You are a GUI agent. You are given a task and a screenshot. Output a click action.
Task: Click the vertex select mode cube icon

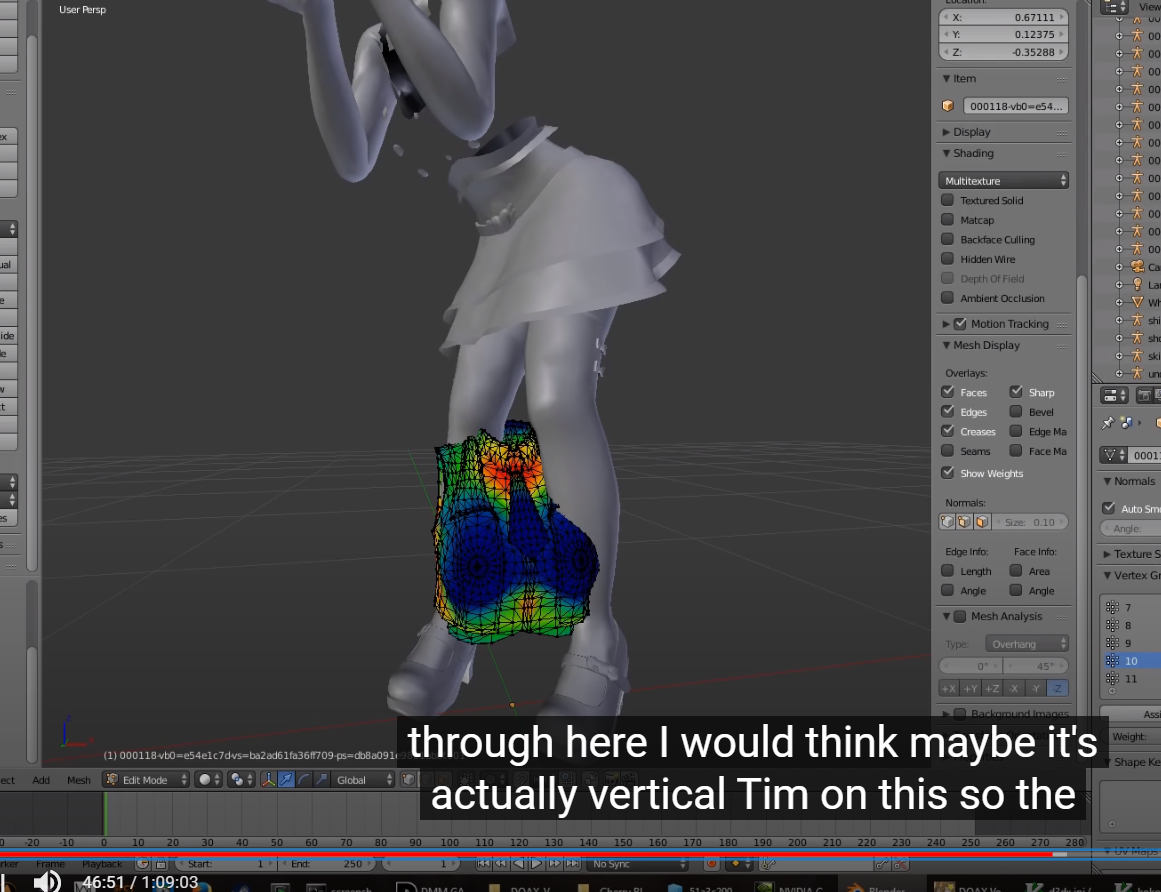(x=409, y=779)
